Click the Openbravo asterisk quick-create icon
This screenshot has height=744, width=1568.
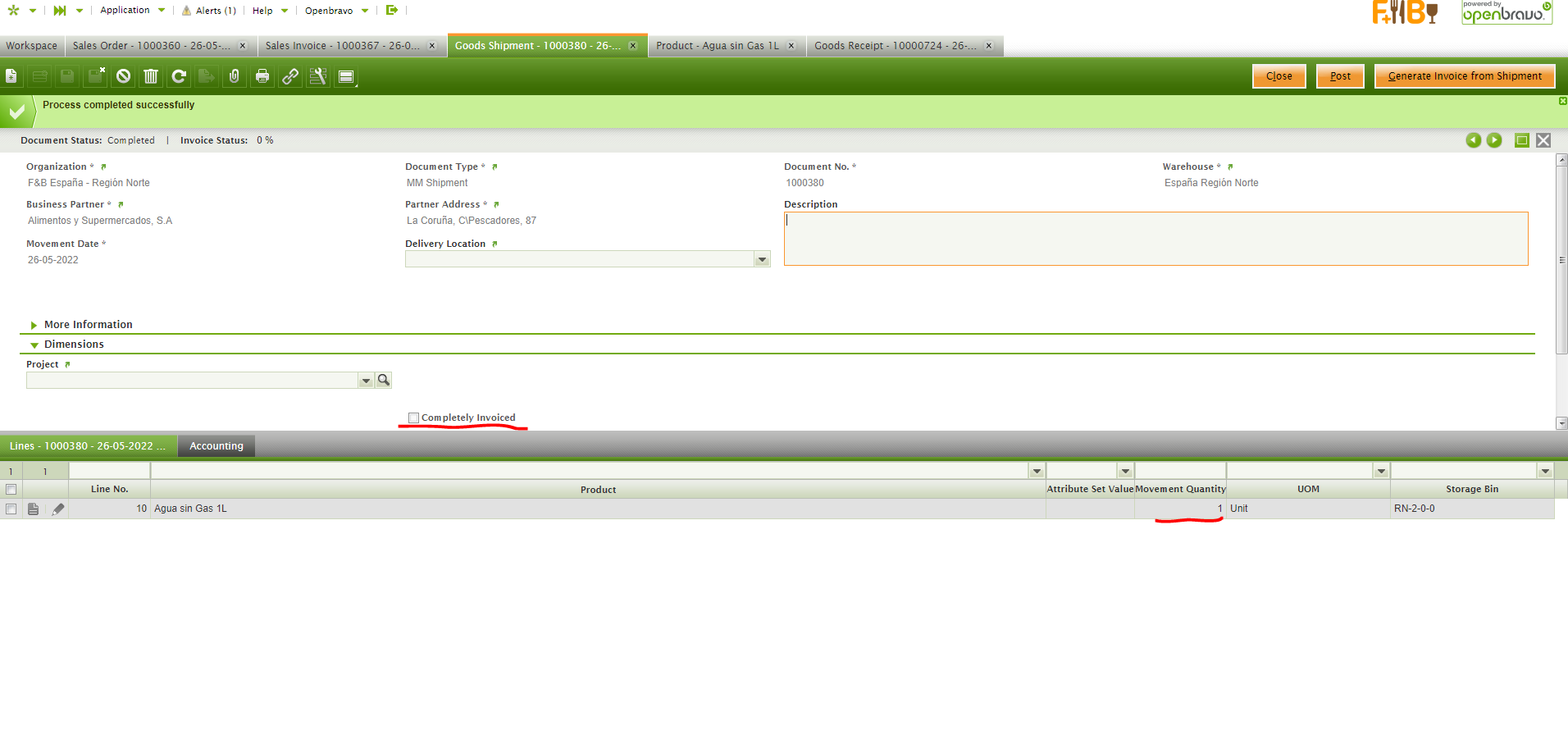click(13, 11)
